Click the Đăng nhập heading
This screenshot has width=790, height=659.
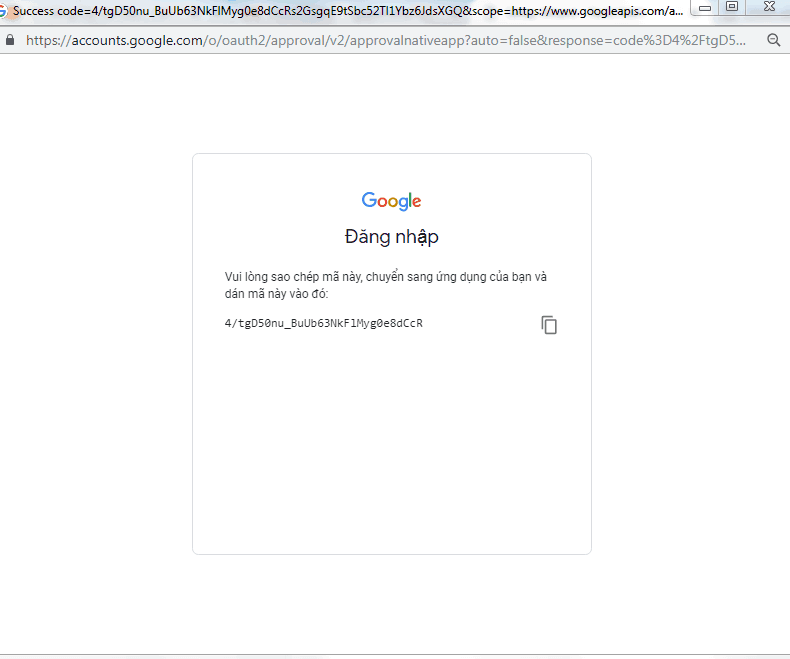point(391,237)
